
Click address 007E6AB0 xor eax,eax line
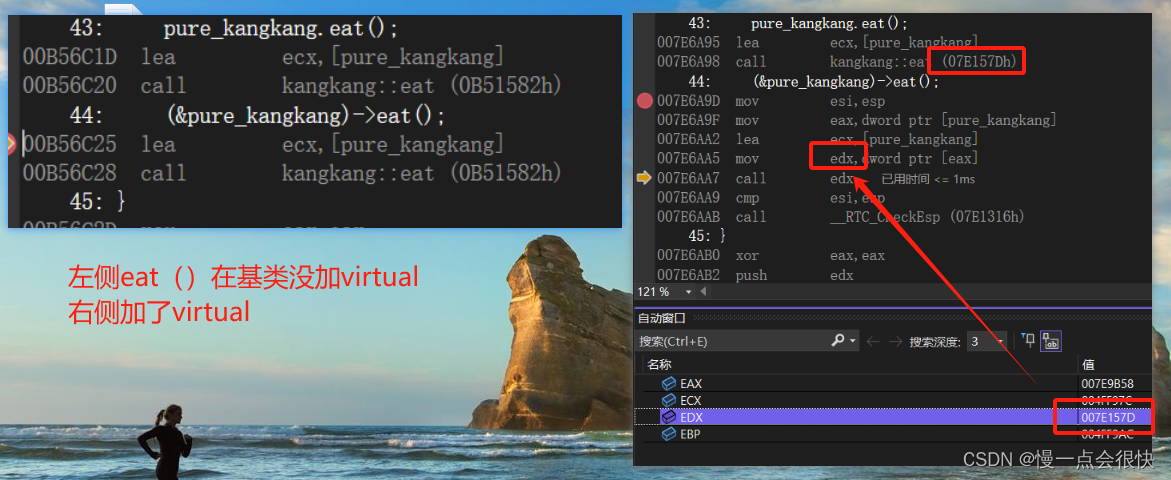click(771, 256)
